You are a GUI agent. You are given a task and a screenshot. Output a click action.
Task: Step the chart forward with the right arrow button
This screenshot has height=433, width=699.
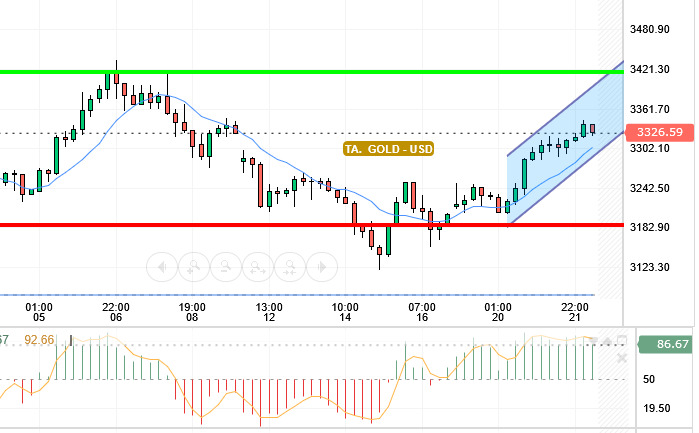click(x=321, y=267)
